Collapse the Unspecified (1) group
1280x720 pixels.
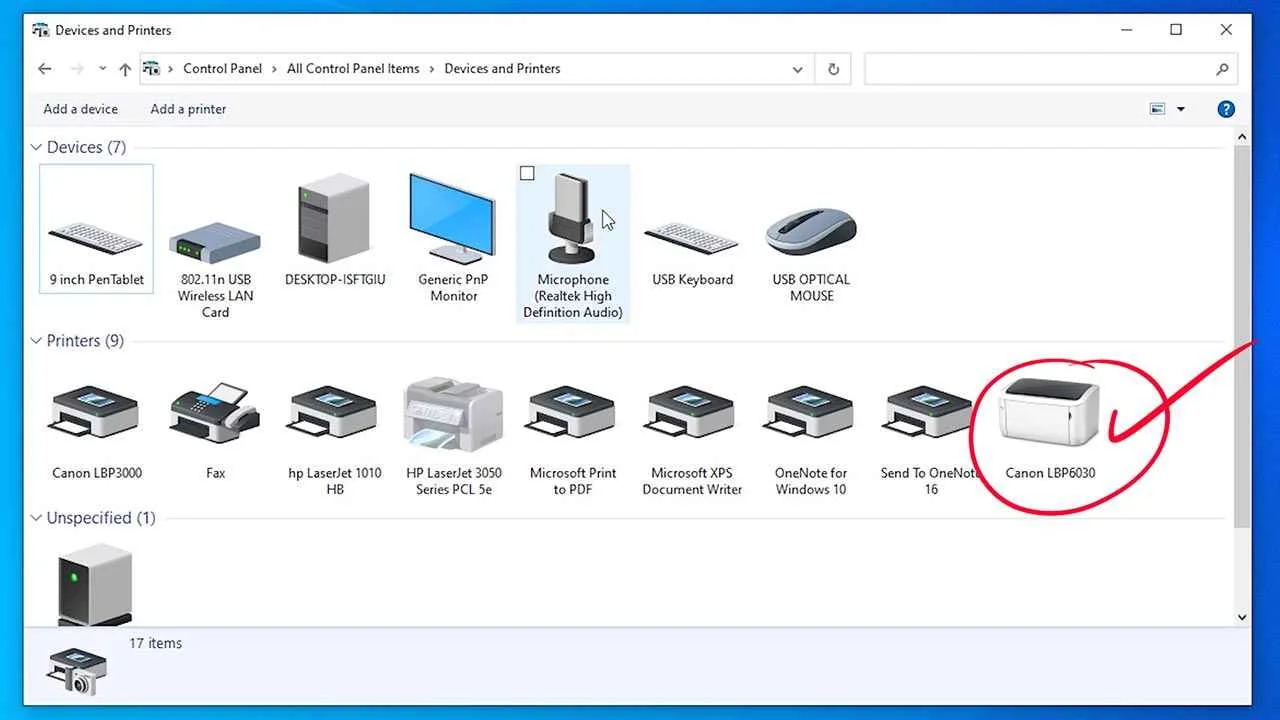coord(36,518)
